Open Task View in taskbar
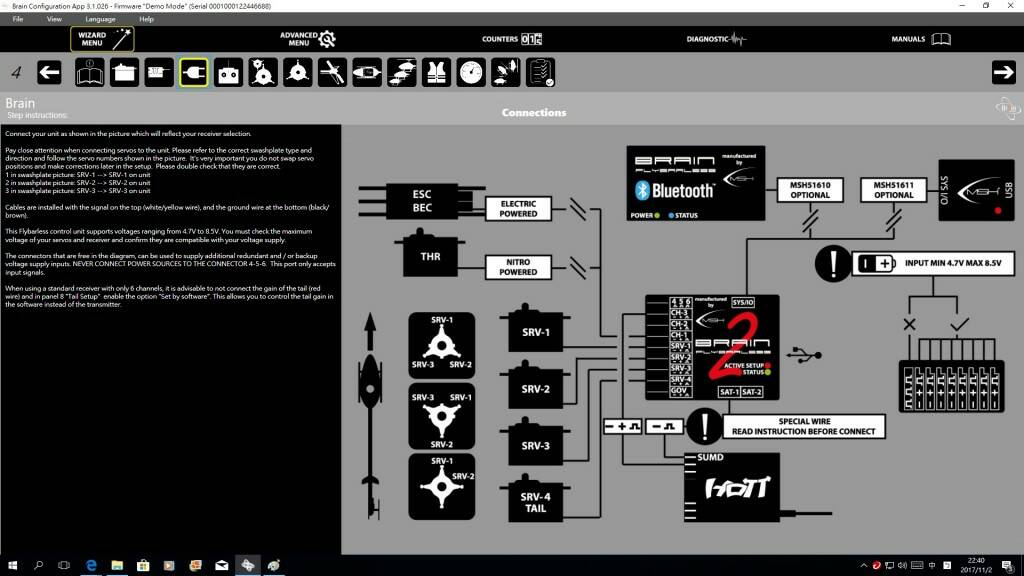 [64, 565]
